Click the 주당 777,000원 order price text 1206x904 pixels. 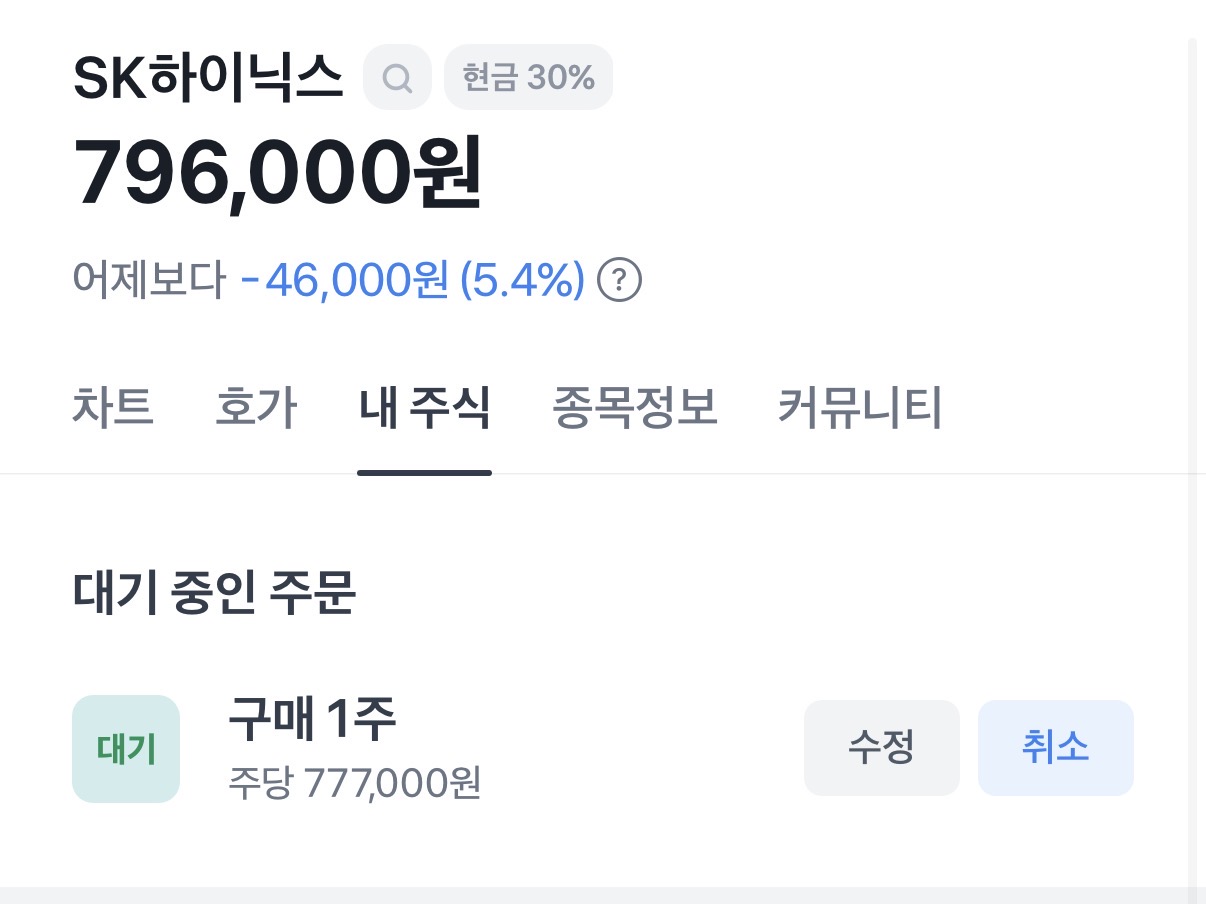coord(355,782)
